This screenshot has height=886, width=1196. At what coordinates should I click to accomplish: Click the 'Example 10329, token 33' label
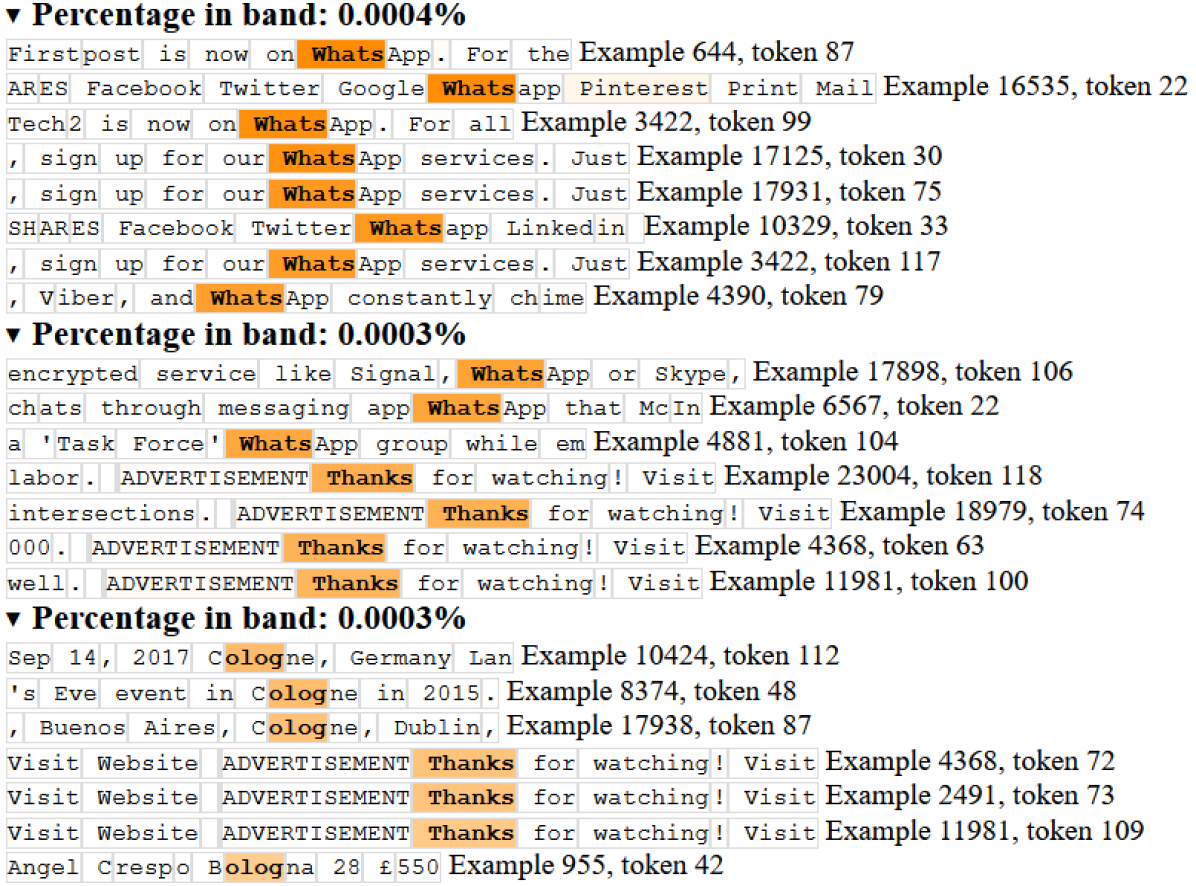tap(796, 226)
